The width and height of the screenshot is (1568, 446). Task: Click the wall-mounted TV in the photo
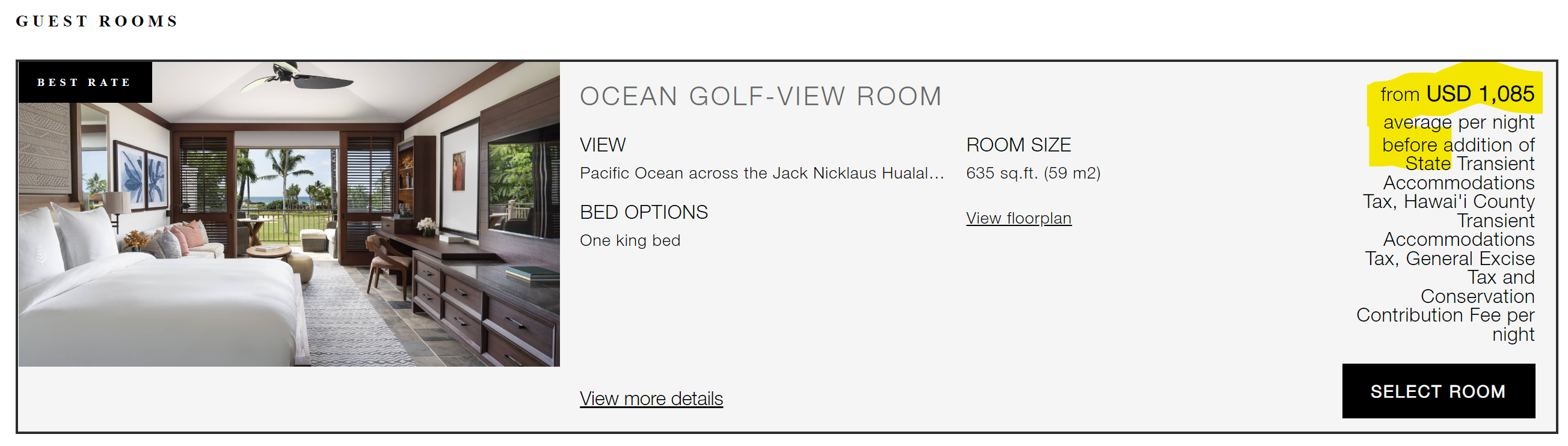(523, 189)
